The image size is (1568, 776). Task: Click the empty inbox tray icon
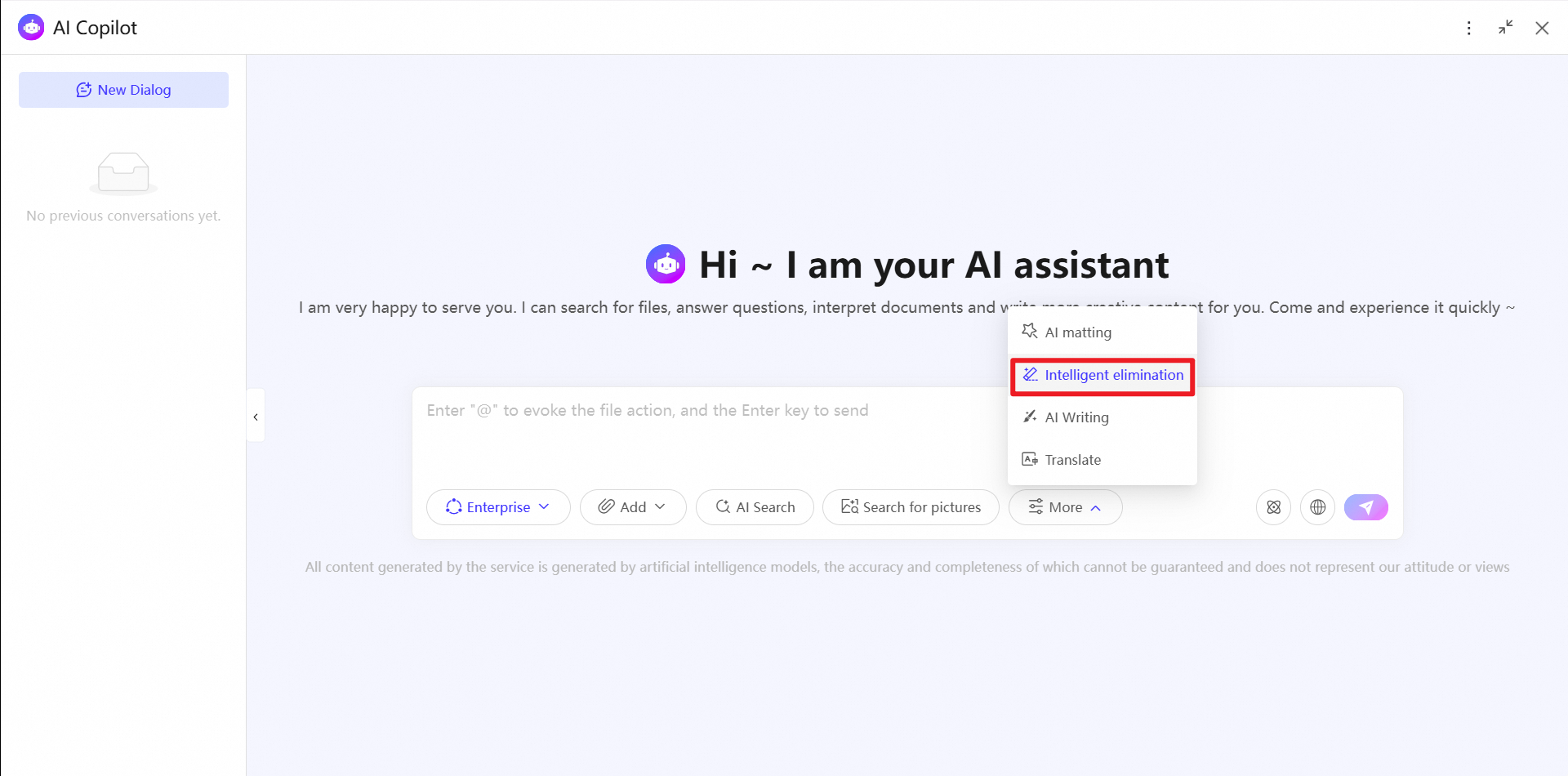(123, 173)
